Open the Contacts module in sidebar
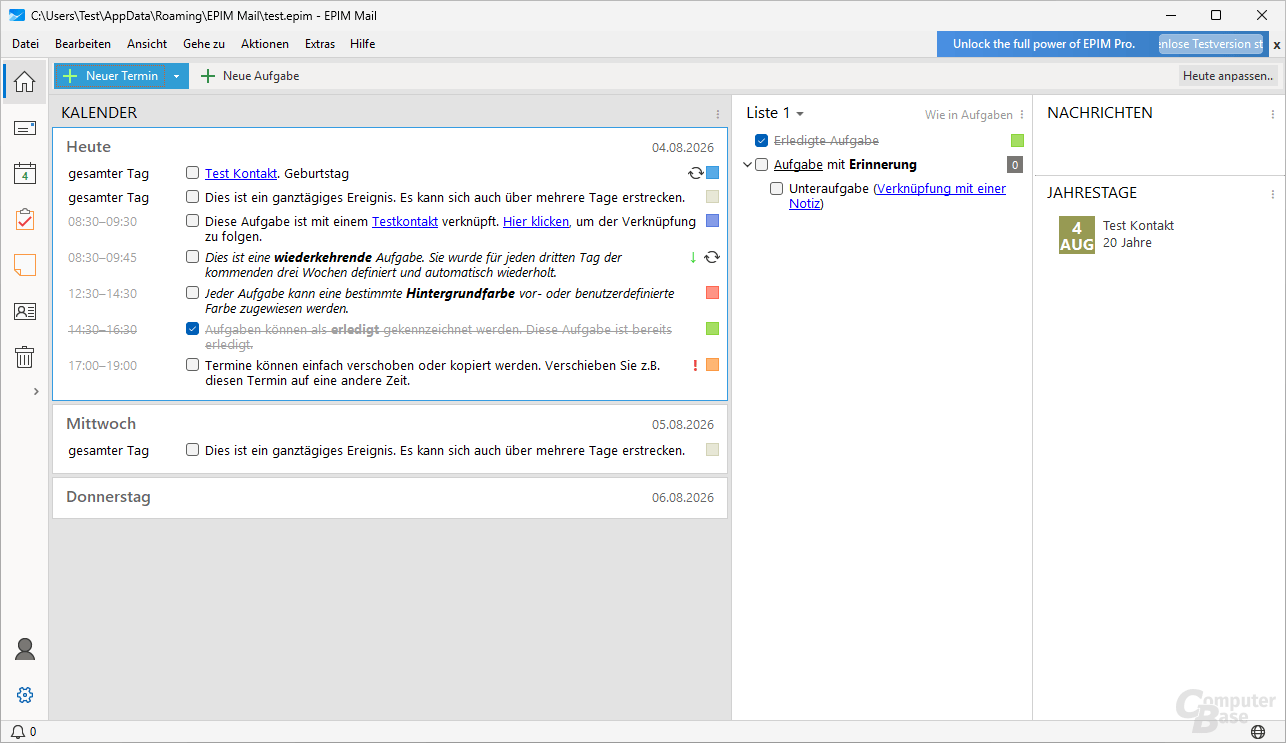The image size is (1286, 743). pyautogui.click(x=24, y=311)
